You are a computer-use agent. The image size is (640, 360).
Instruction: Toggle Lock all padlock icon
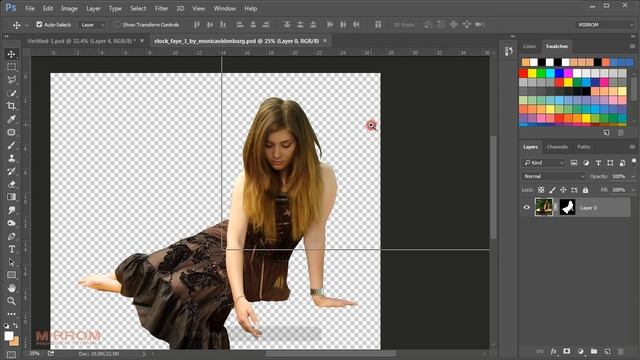coord(585,190)
